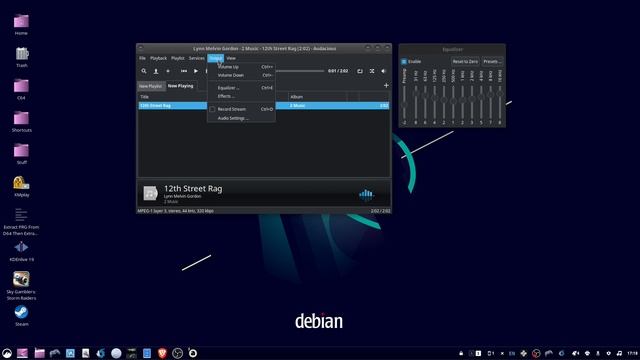
Task: Choose Volume Down from Output menu
Action: 241,75
